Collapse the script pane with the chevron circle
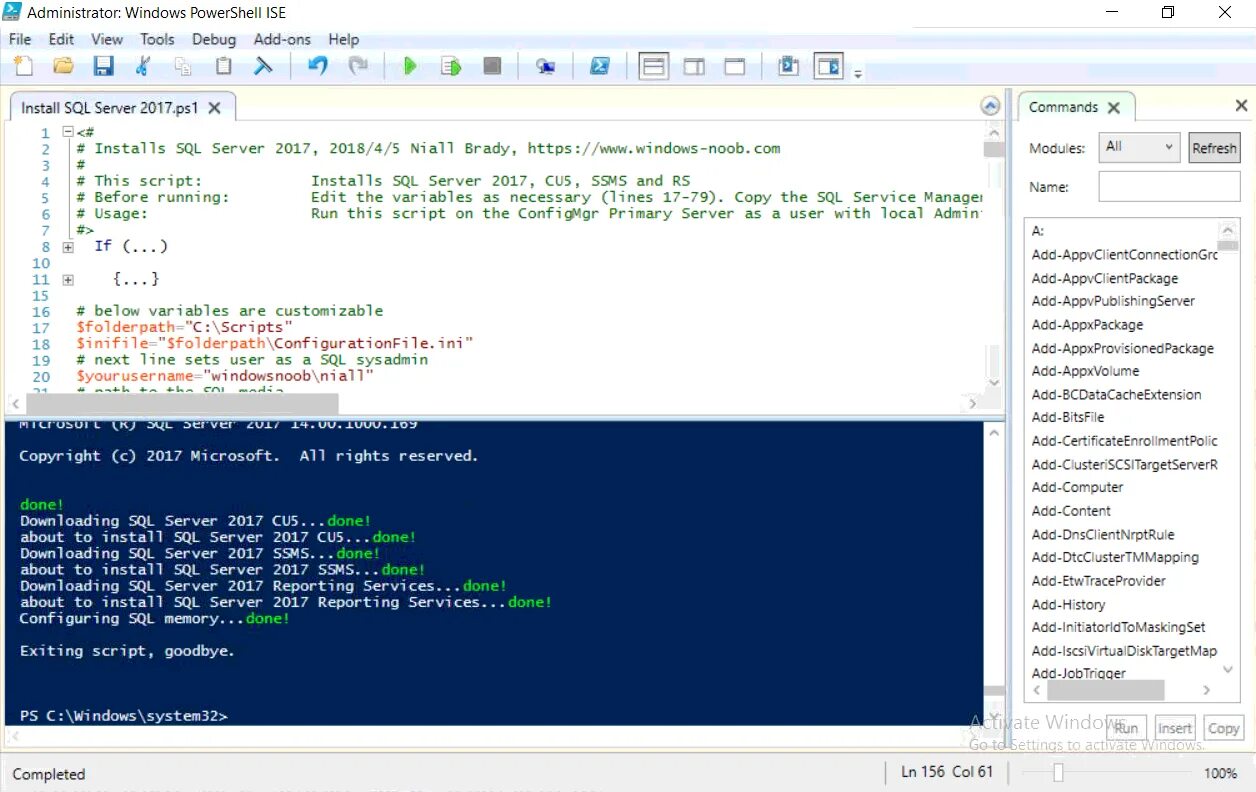Screen dimensions: 1256x792 [x=990, y=105]
